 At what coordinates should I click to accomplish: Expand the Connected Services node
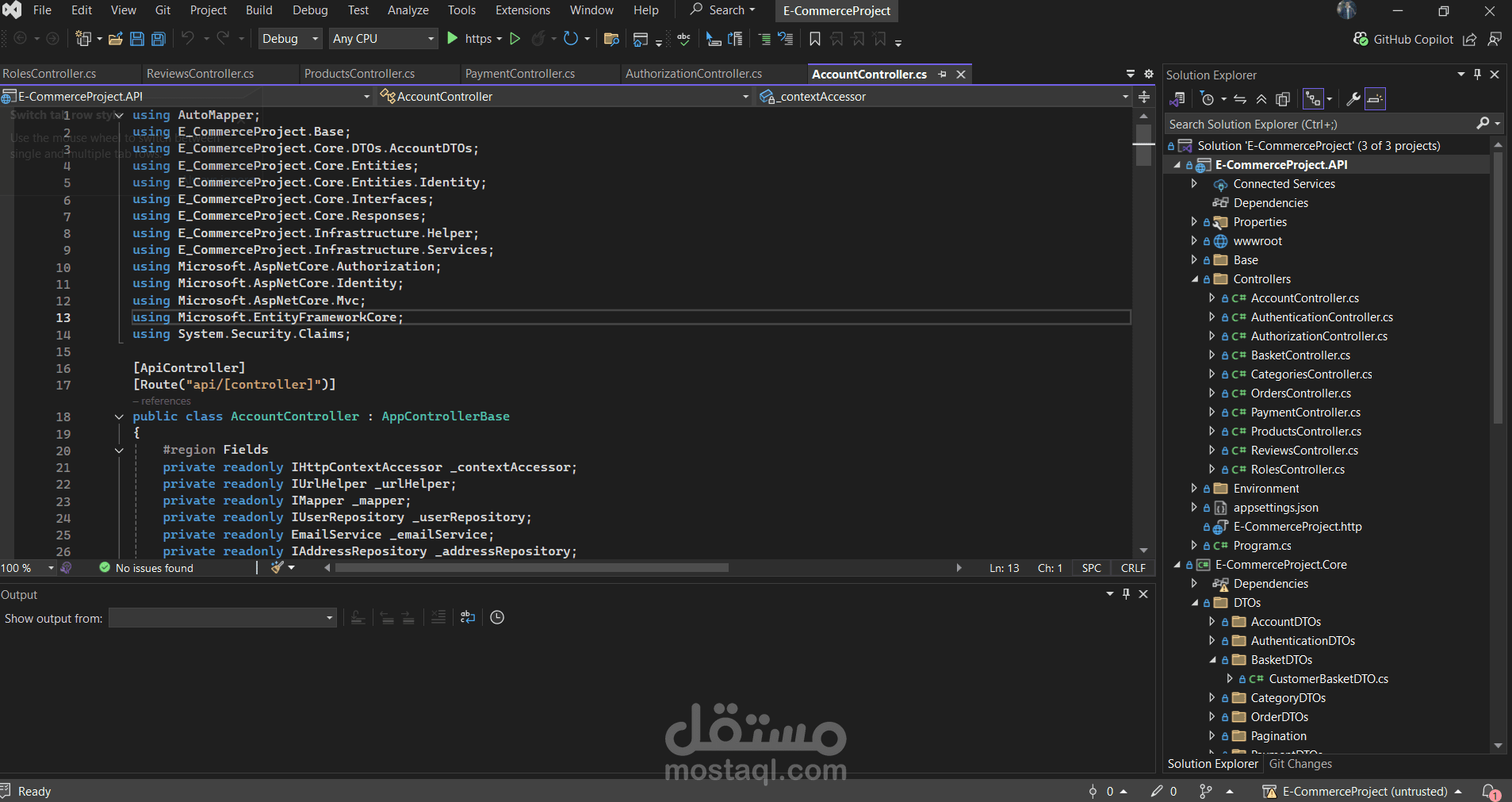[x=1194, y=184]
